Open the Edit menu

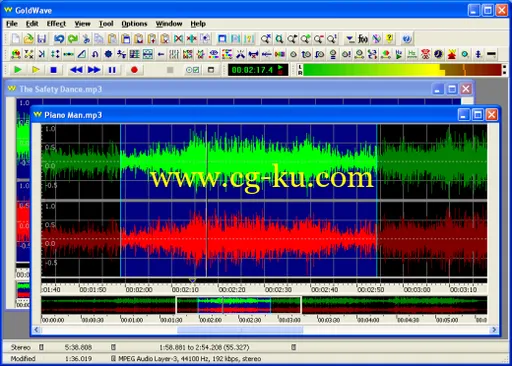pyautogui.click(x=32, y=24)
